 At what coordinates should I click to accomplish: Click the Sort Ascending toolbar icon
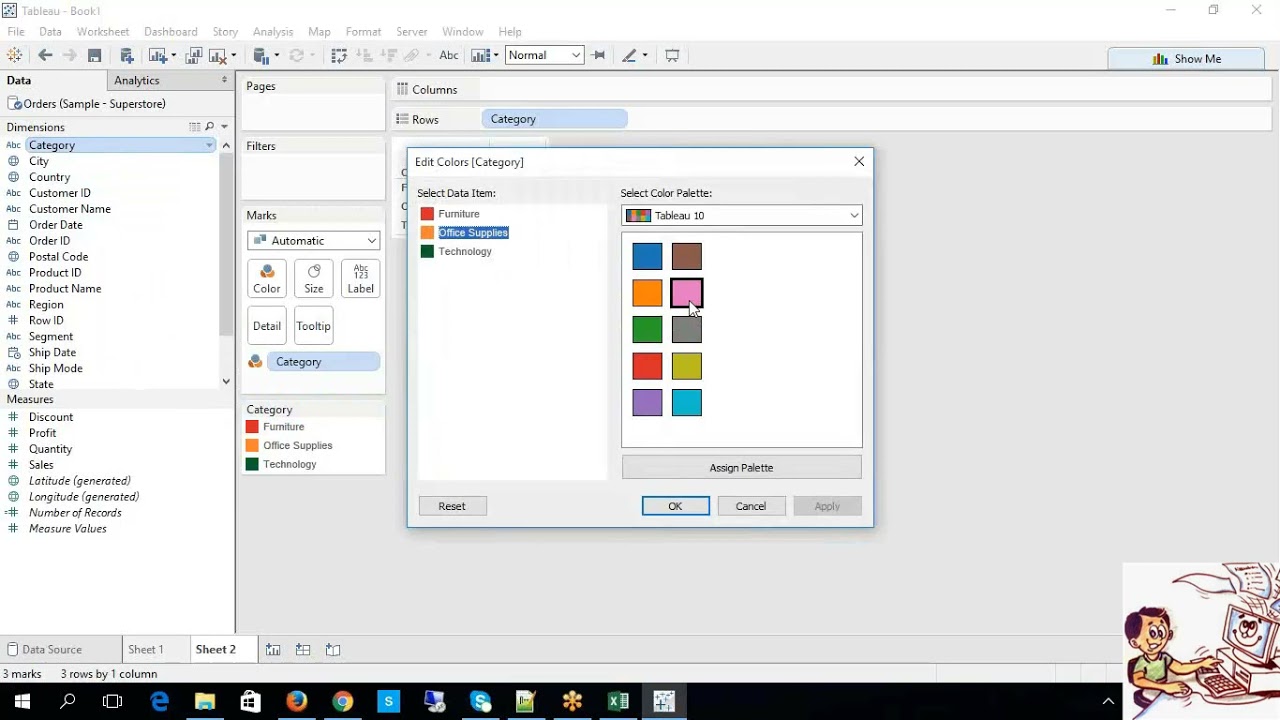(x=366, y=56)
